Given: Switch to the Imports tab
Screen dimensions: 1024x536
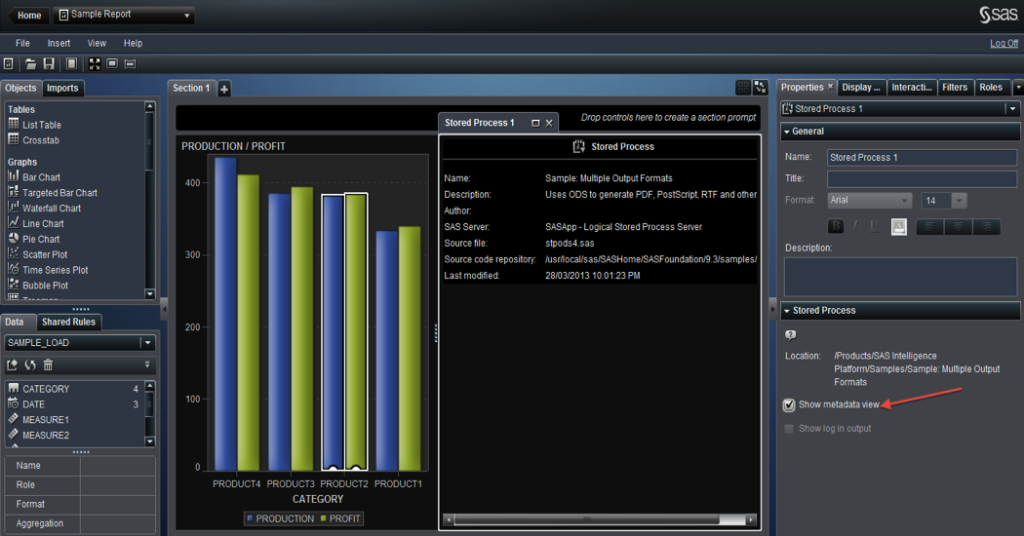Looking at the screenshot, I should (x=63, y=88).
